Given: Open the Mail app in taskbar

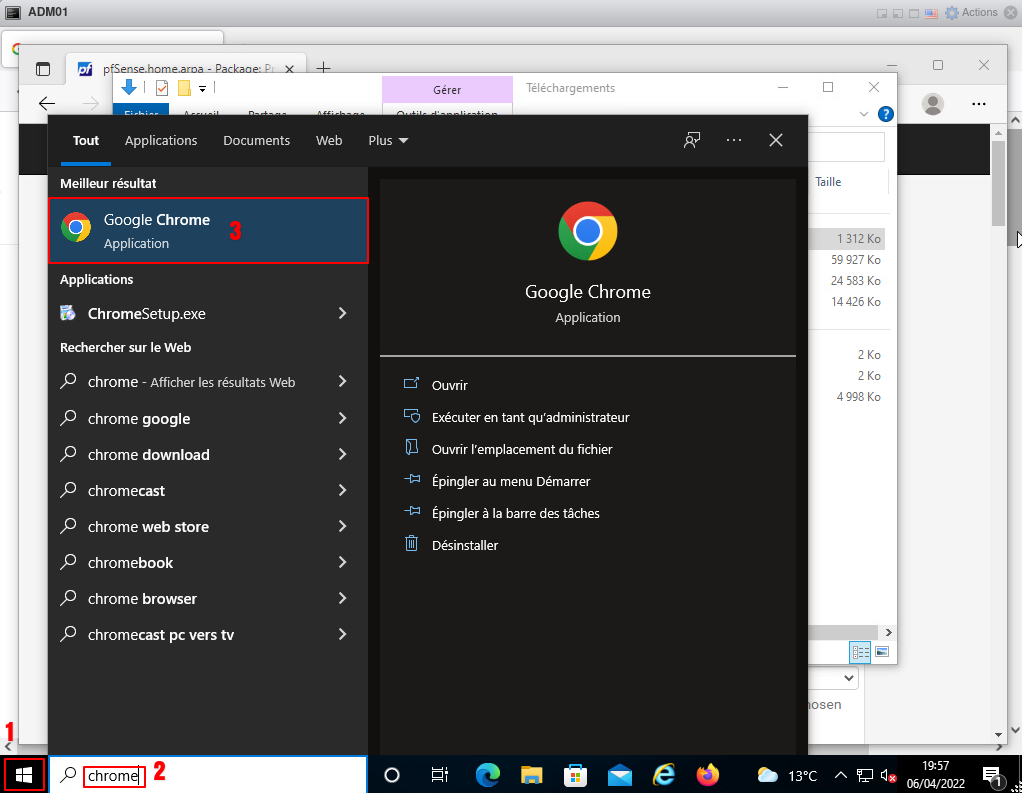Looking at the screenshot, I should point(620,775).
